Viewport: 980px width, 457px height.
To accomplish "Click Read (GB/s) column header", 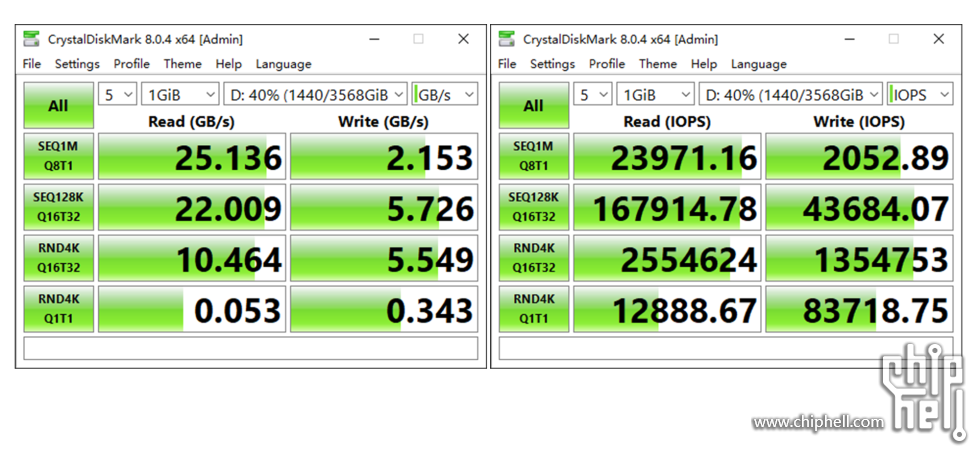I will pos(191,121).
